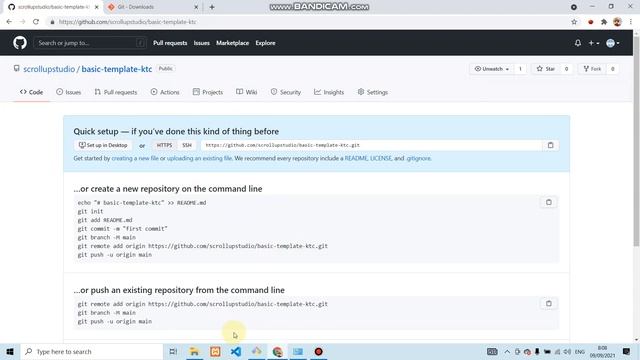
Task: Switch to the Wiki tab
Action: tap(247, 92)
